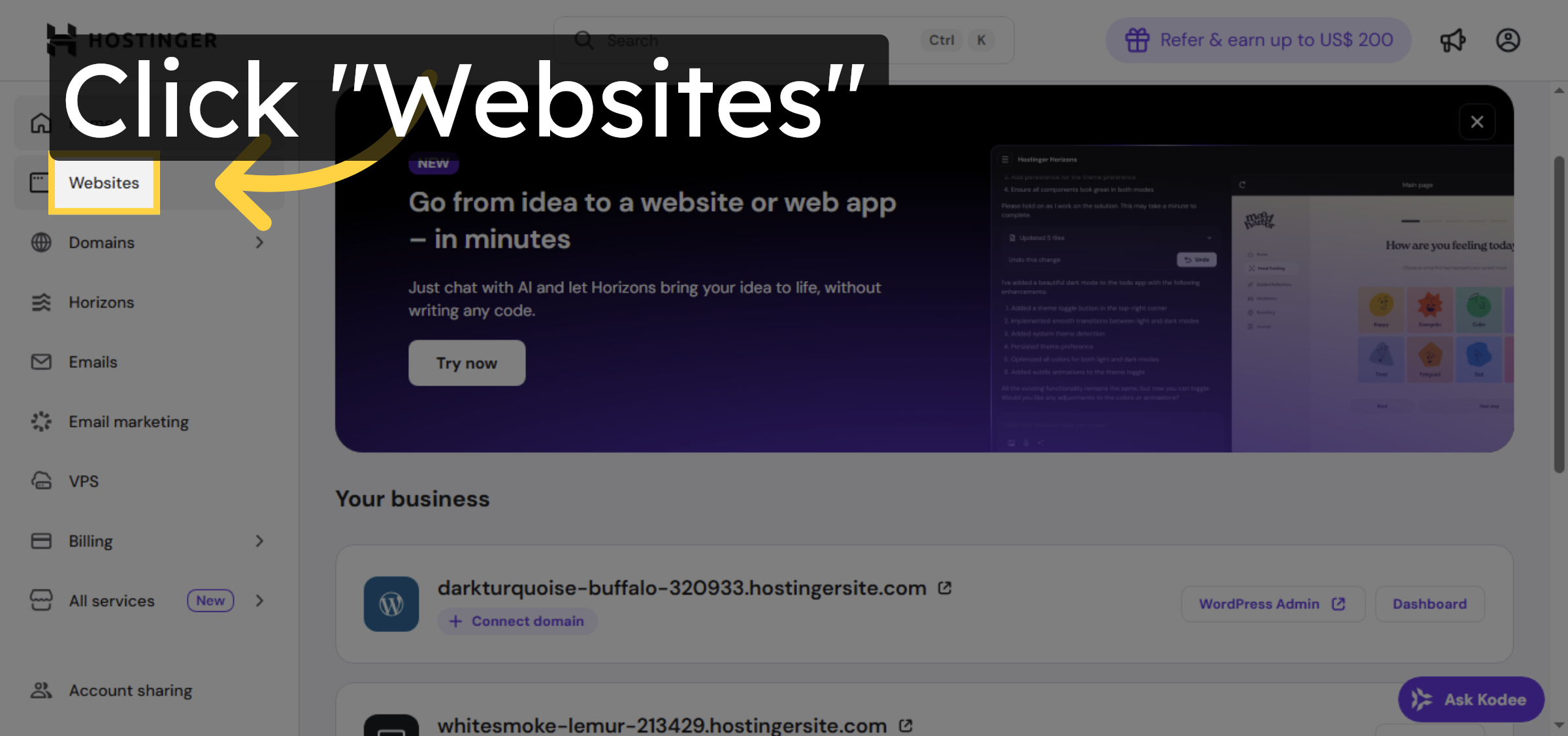Expand the Domains section chevron
The image size is (1568, 736).
coord(260,243)
